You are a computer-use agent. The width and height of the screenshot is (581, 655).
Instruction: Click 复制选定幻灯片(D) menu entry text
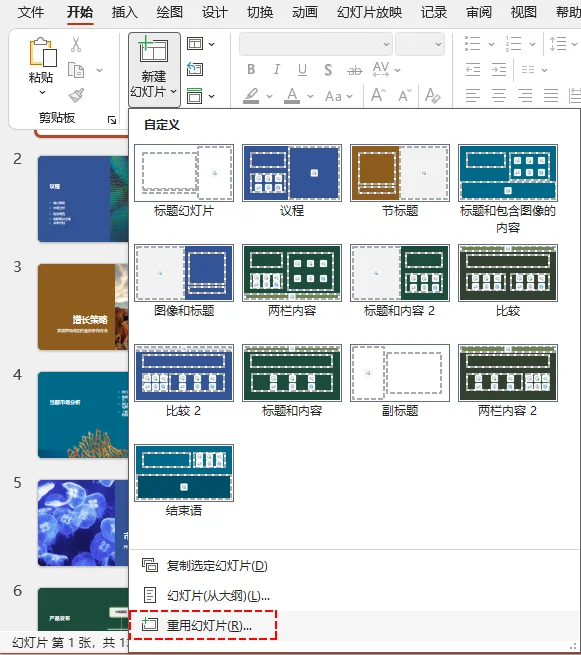click(x=217, y=566)
